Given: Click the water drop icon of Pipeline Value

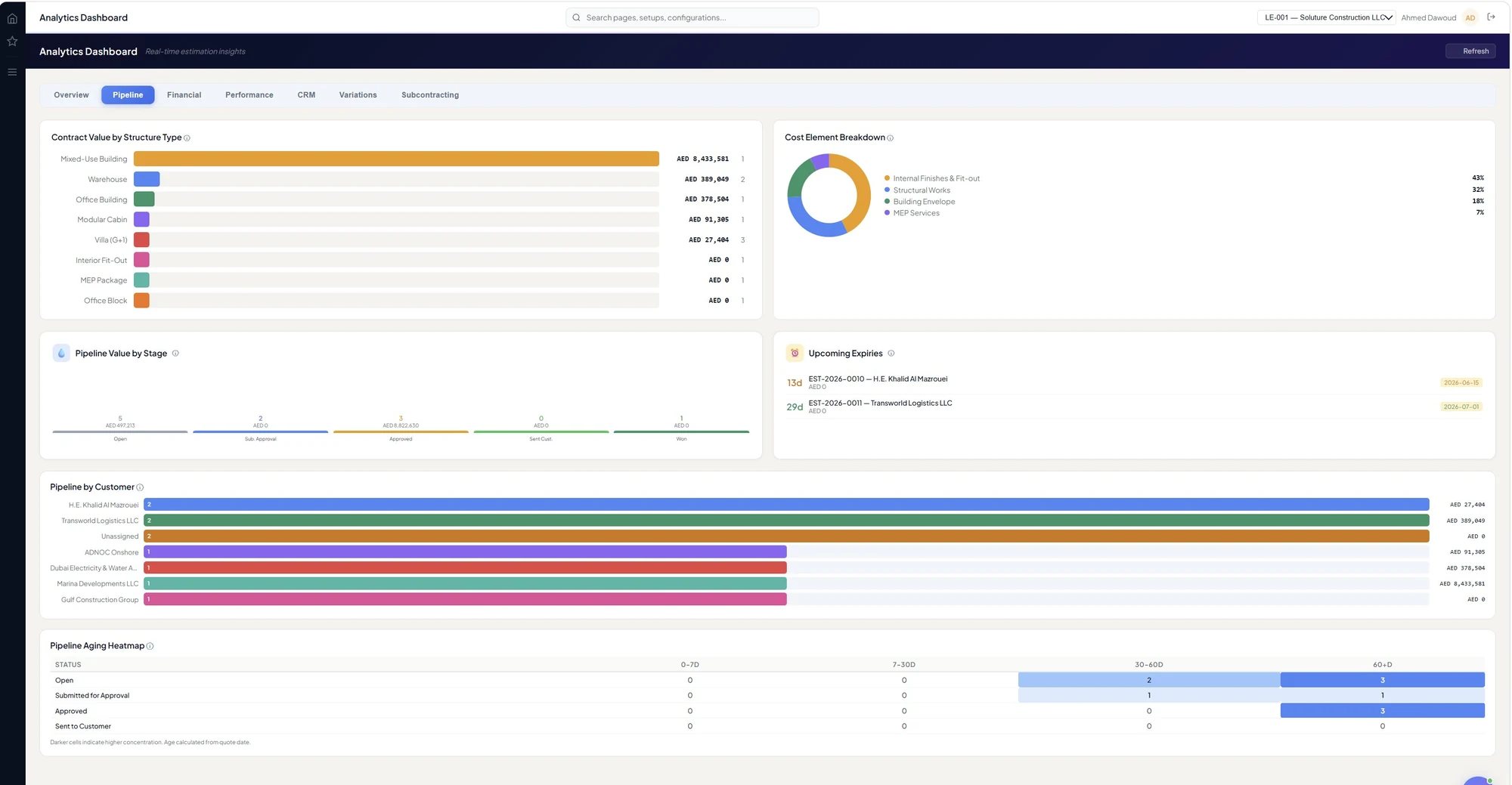Looking at the screenshot, I should 61,353.
